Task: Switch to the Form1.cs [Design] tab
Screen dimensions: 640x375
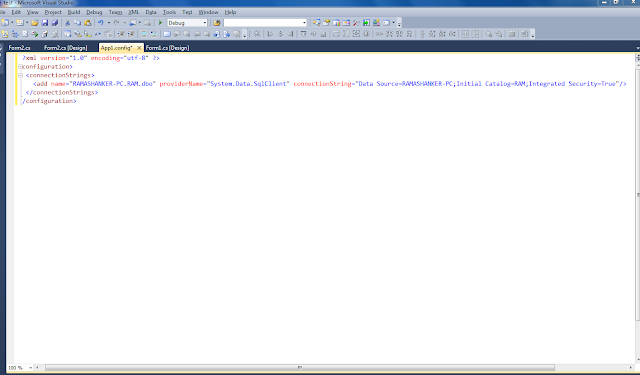Action: click(167, 48)
